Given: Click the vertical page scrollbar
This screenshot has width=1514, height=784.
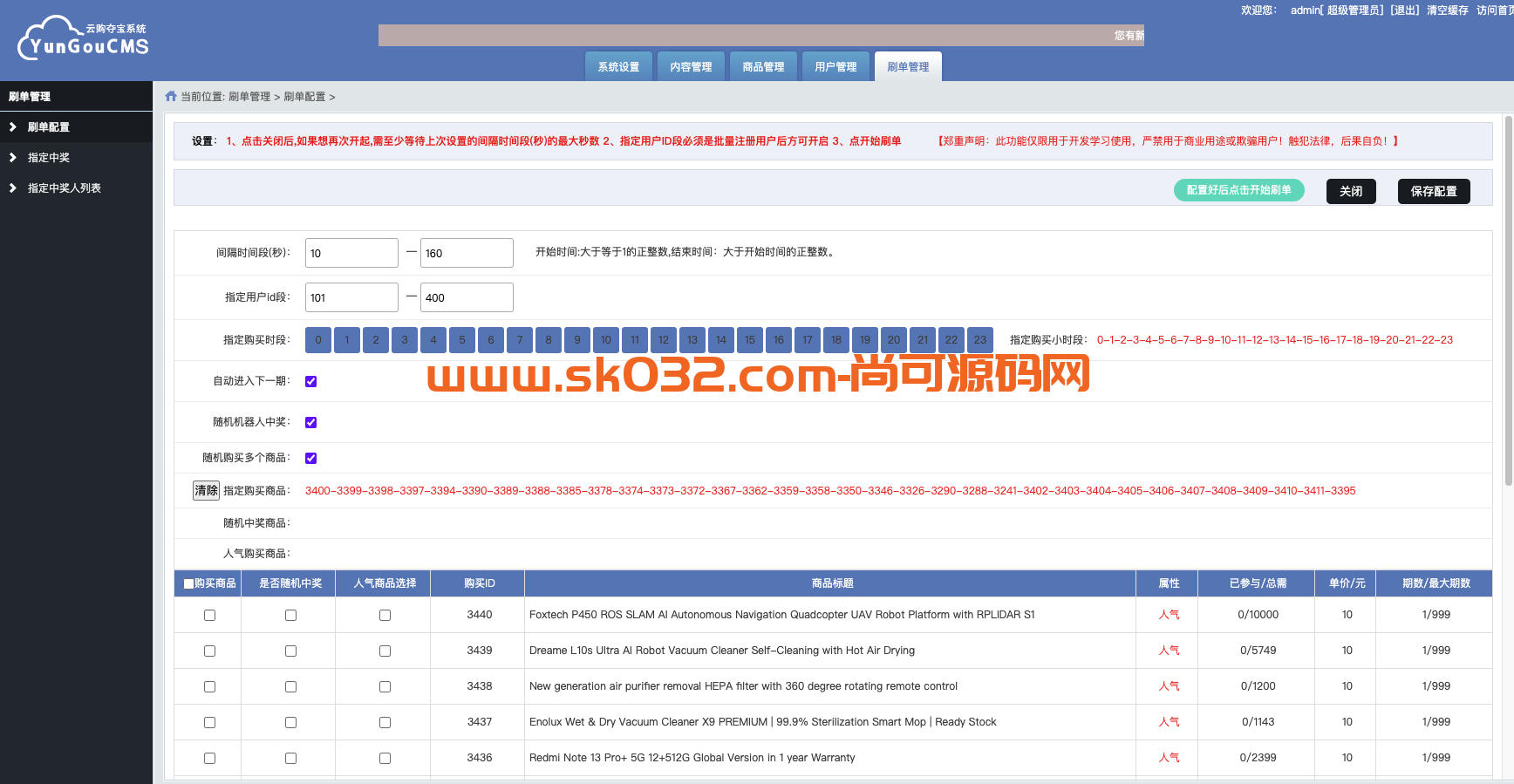Looking at the screenshot, I should click(1509, 301).
